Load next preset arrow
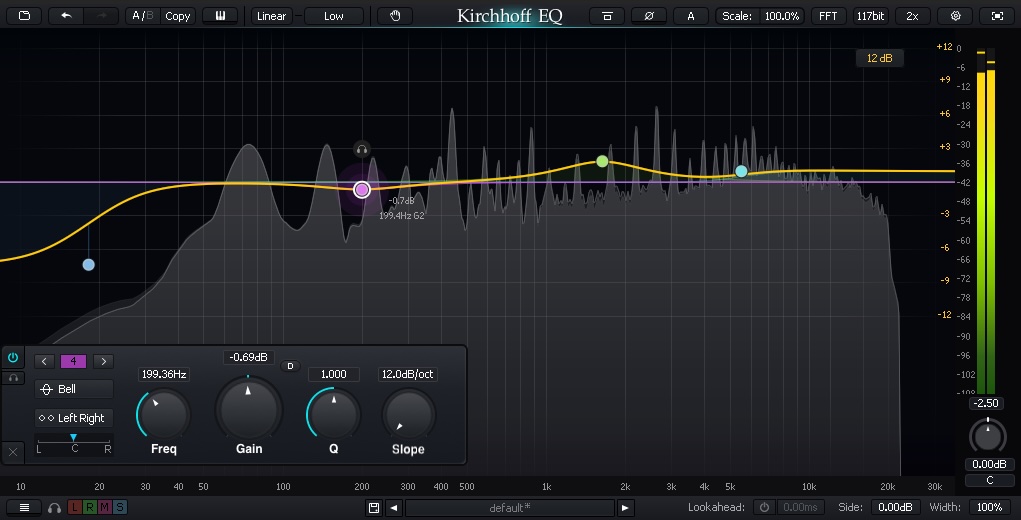The height and width of the screenshot is (520, 1021). coord(624,508)
